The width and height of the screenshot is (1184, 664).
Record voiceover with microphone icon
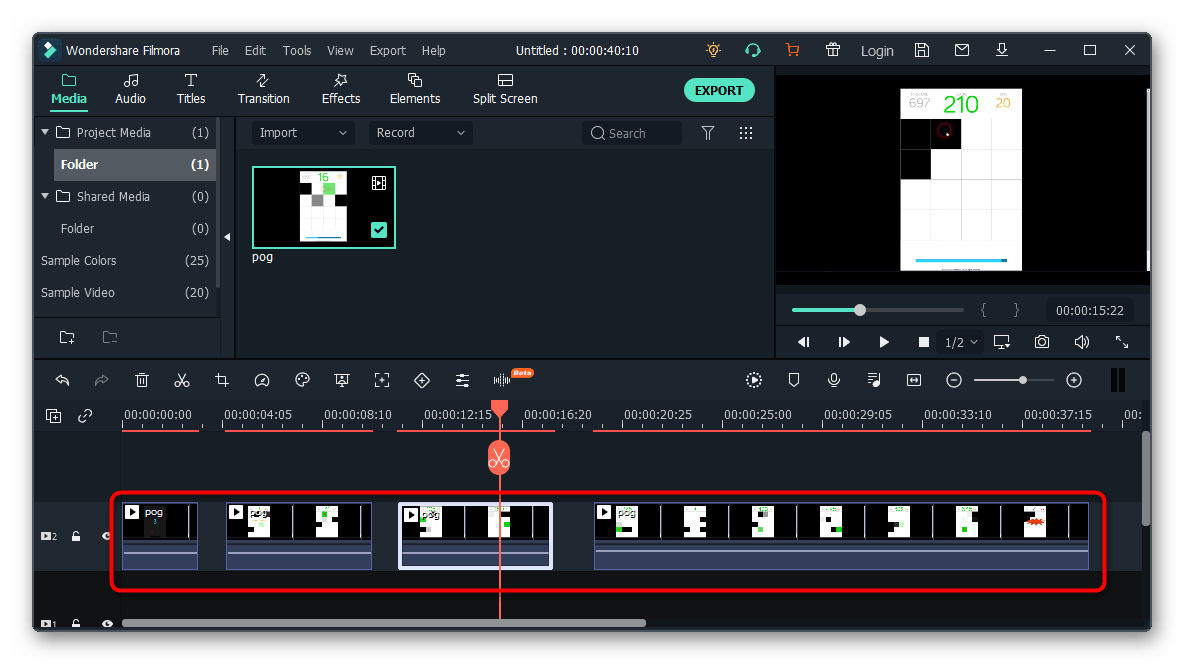click(834, 380)
